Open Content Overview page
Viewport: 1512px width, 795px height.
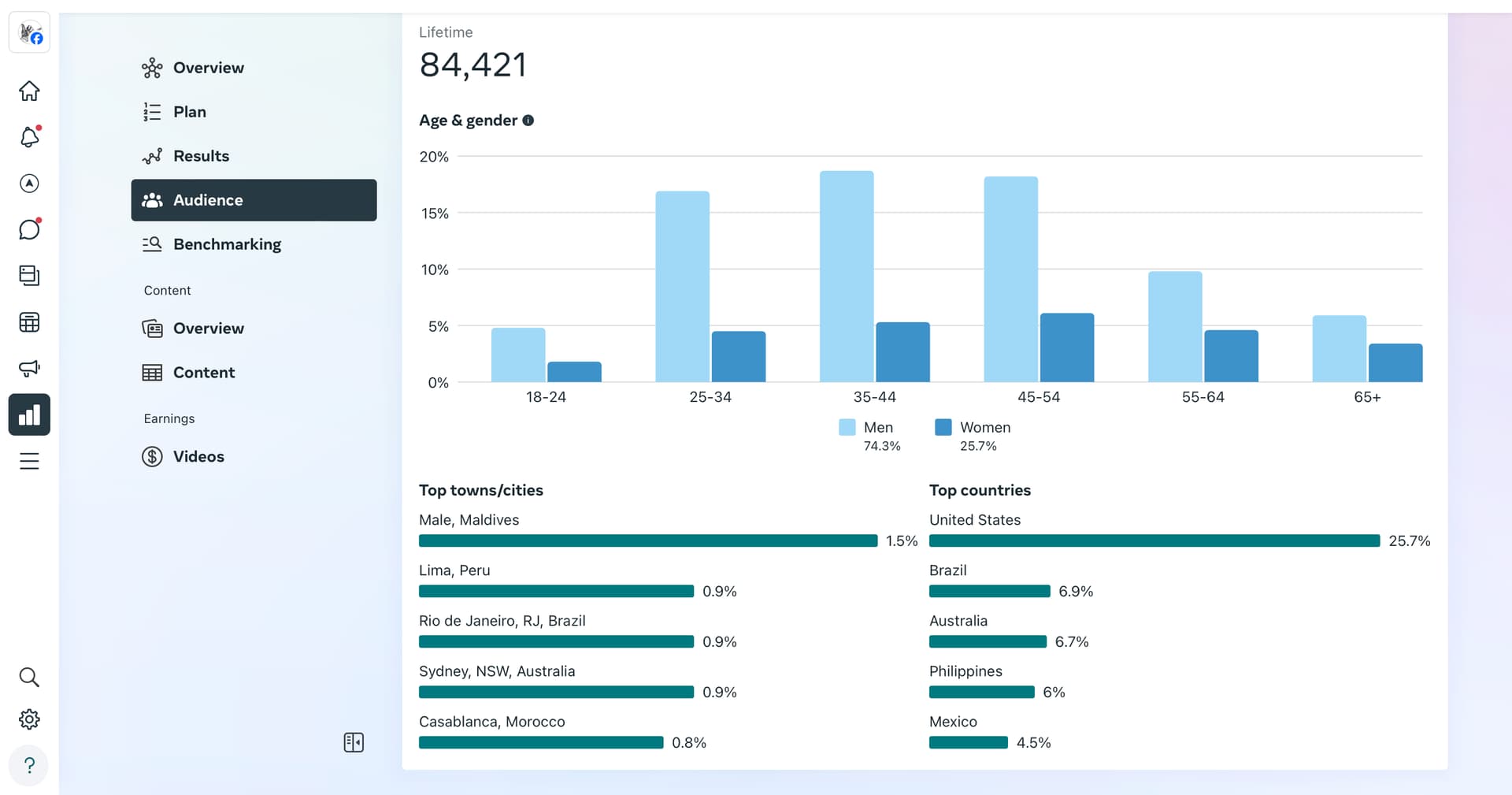pyautogui.click(x=208, y=329)
